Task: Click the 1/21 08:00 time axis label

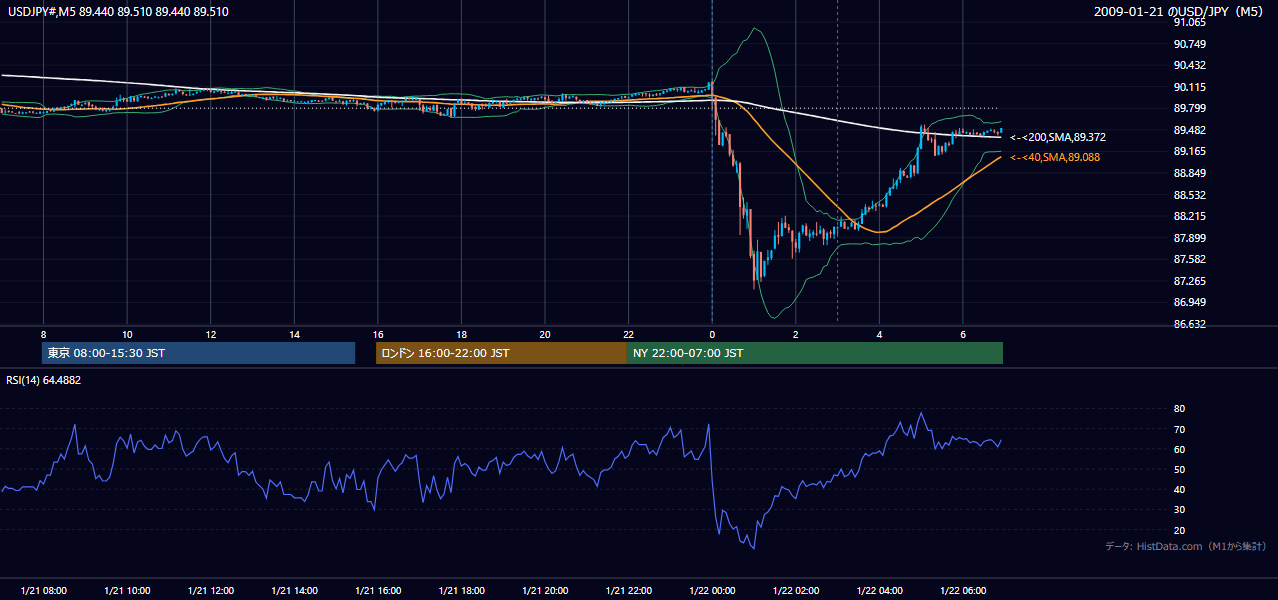Action: coord(43,590)
